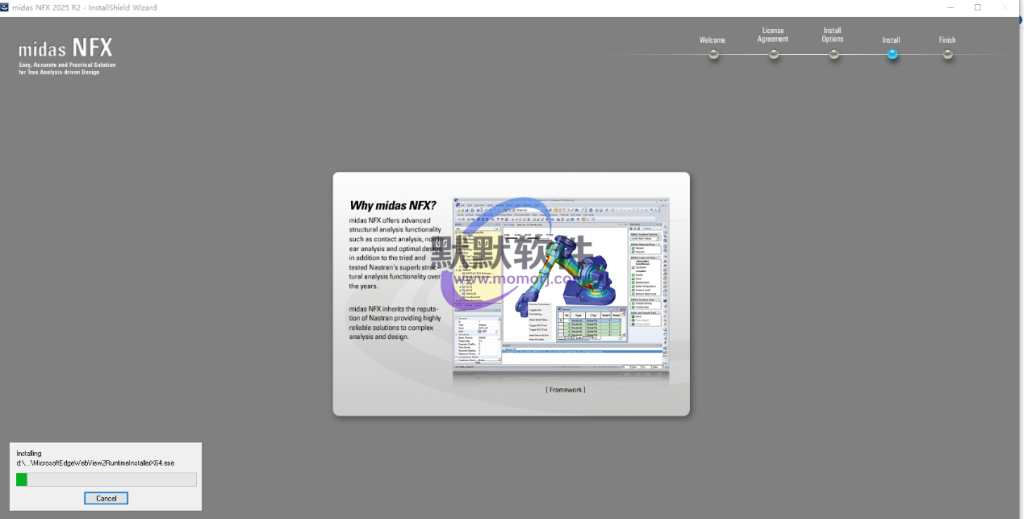Click the Install Options step indicator dot
This screenshot has height=519, width=1024.
833,54
